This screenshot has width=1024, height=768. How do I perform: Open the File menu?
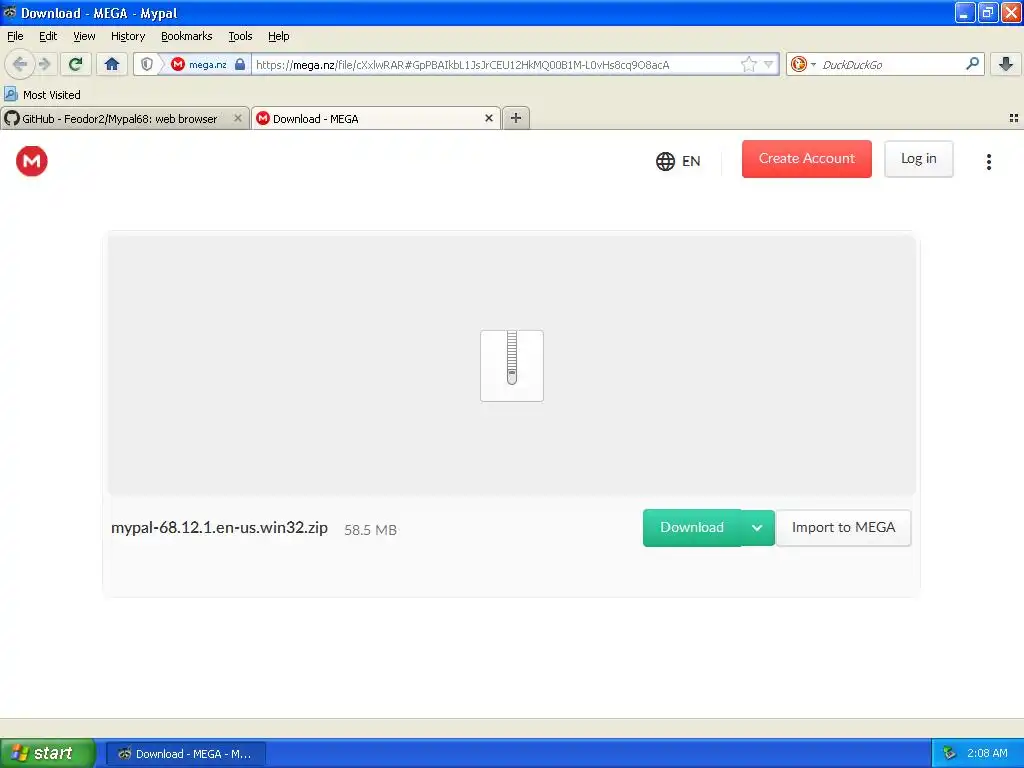tap(15, 36)
